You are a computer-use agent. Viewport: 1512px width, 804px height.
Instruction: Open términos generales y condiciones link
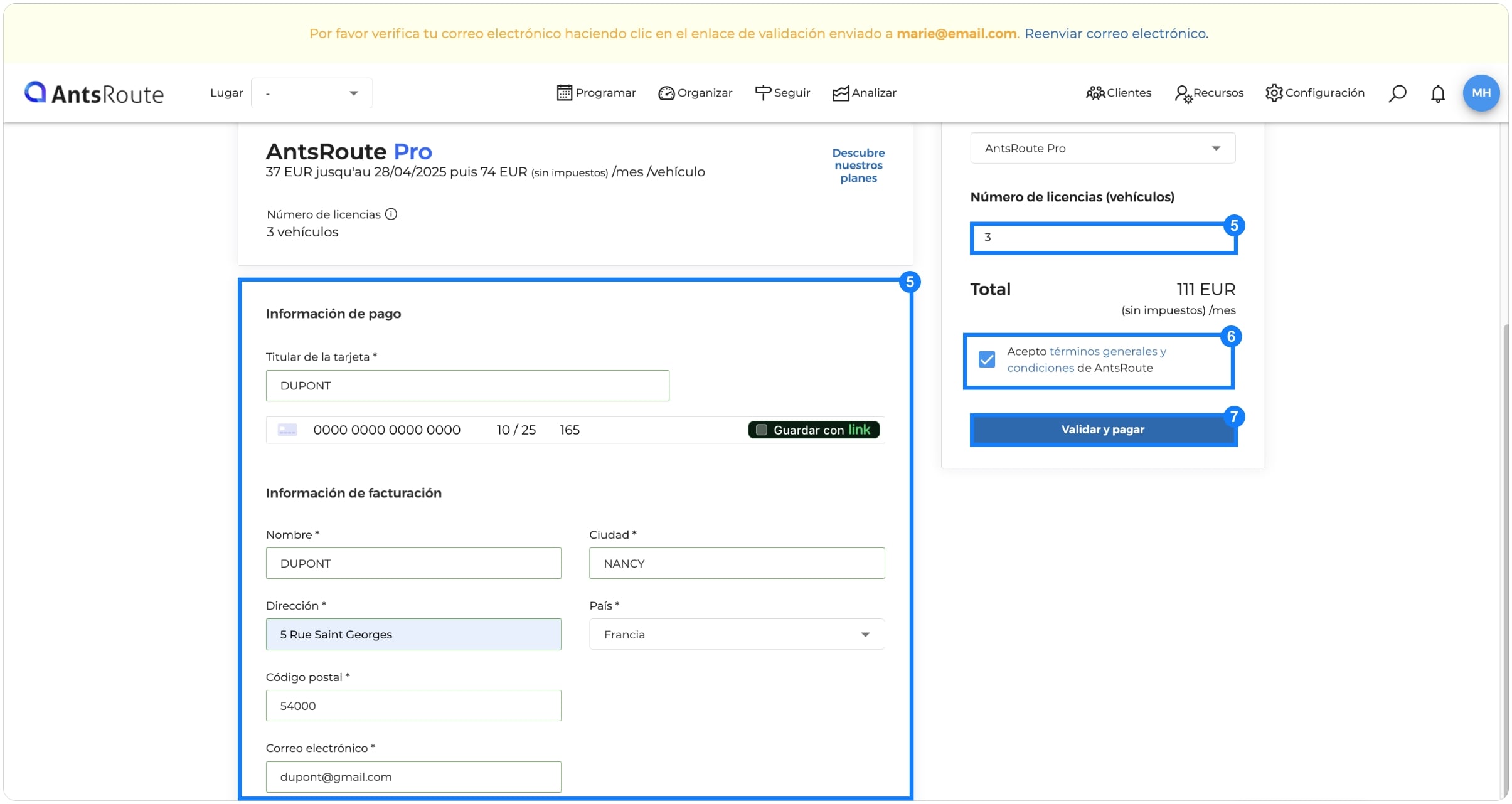click(1087, 359)
